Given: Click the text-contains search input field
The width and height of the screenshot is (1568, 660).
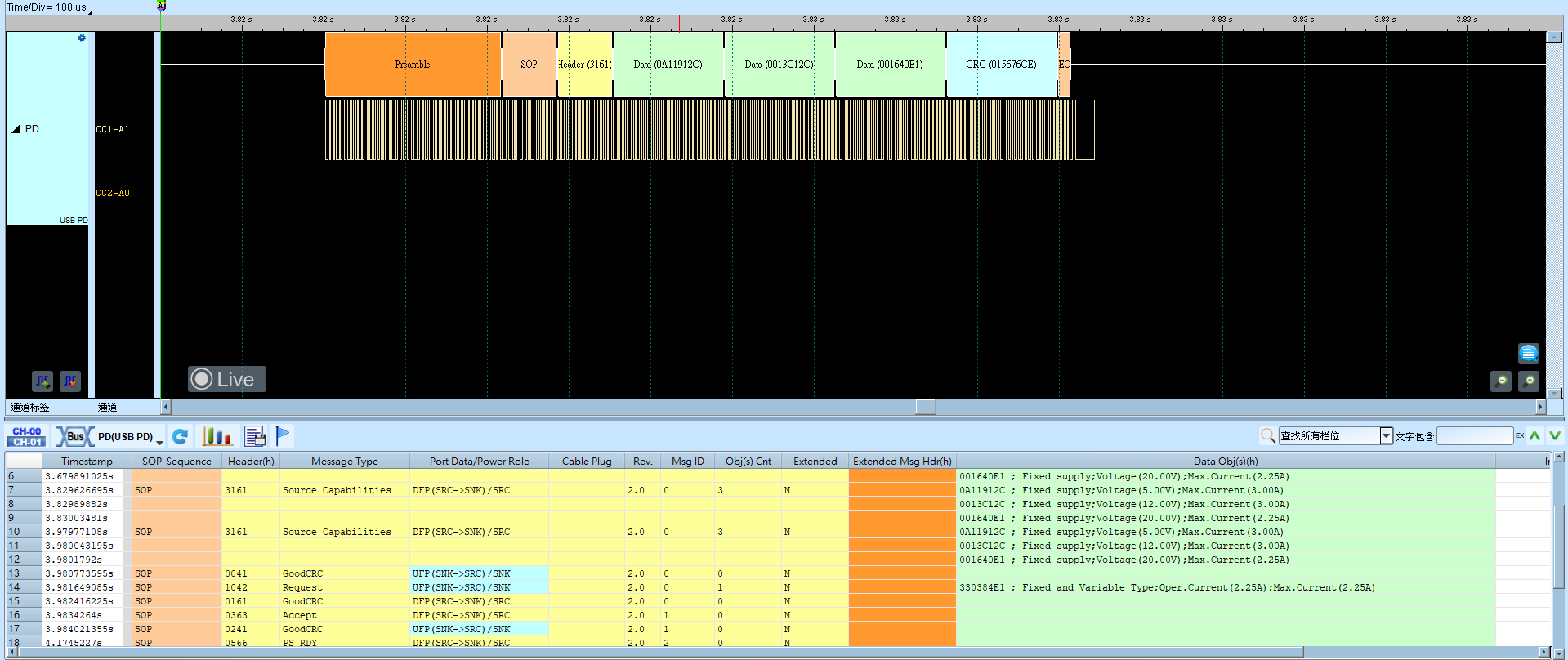Looking at the screenshot, I should click(x=1475, y=435).
